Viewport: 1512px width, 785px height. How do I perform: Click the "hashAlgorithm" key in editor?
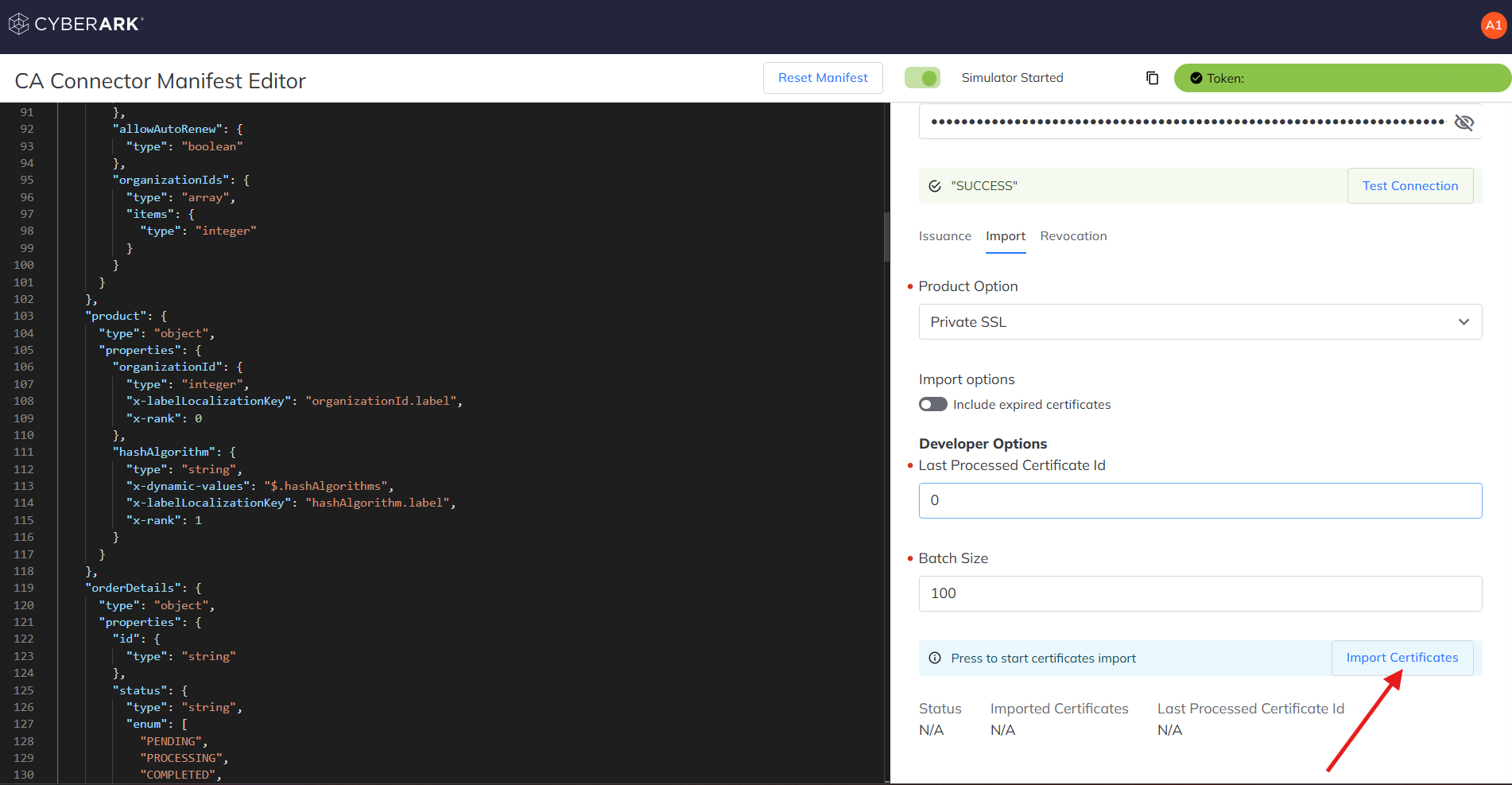coord(164,453)
